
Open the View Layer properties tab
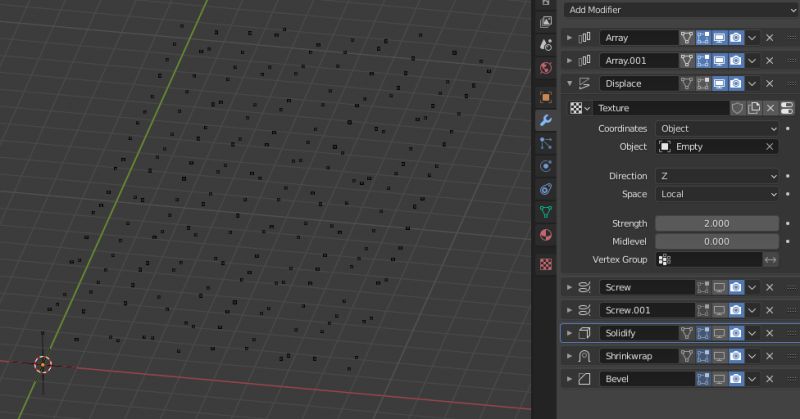pyautogui.click(x=545, y=22)
